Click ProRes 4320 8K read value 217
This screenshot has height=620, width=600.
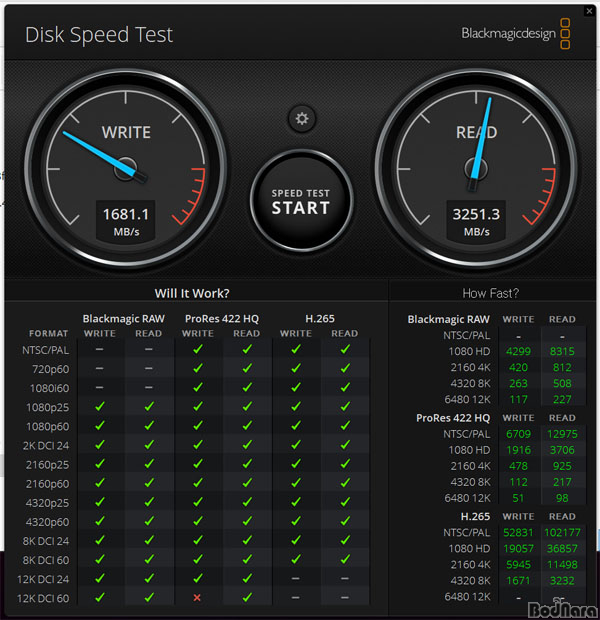(562, 482)
